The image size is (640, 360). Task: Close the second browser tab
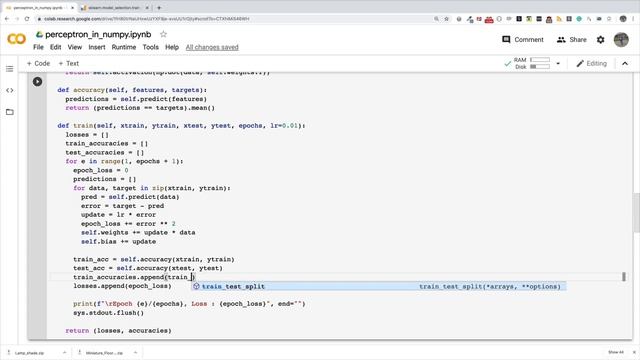(x=147, y=8)
